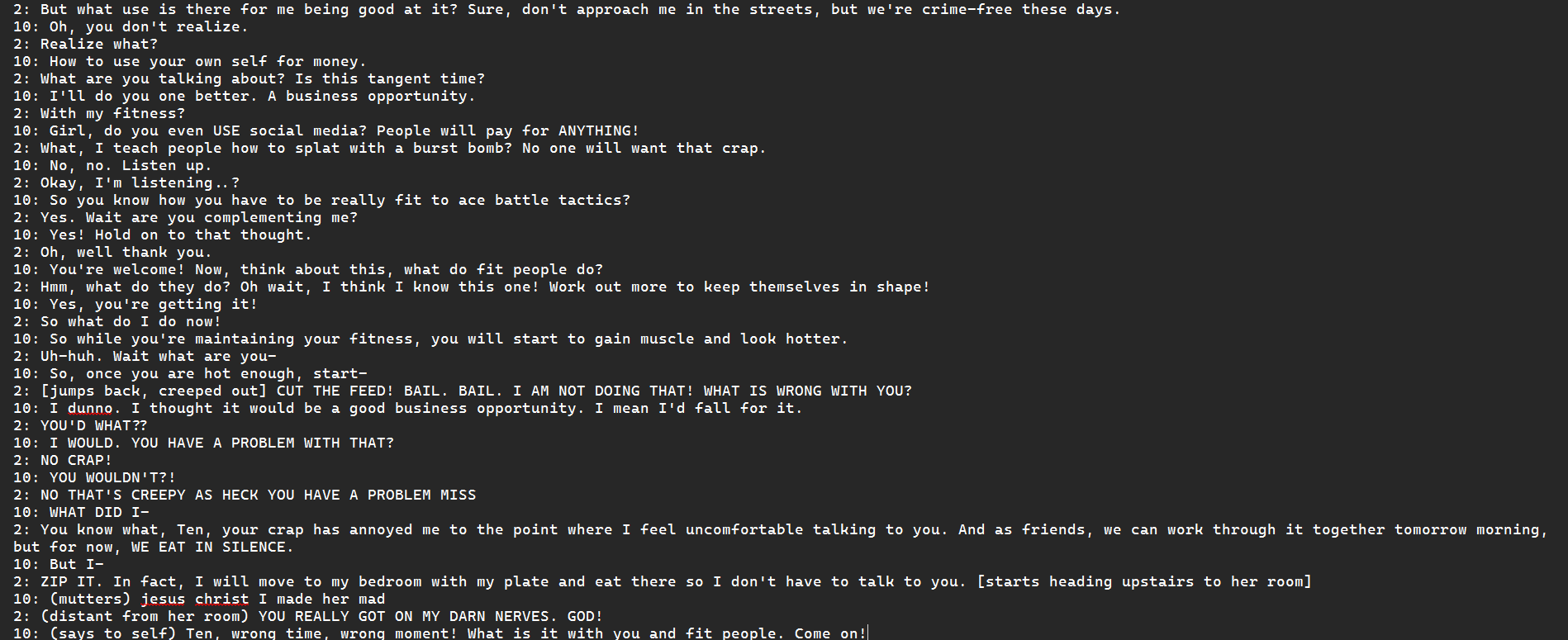The image size is (1568, 640).
Task: Click the word "crime-free" in the first line
Action: [967, 9]
